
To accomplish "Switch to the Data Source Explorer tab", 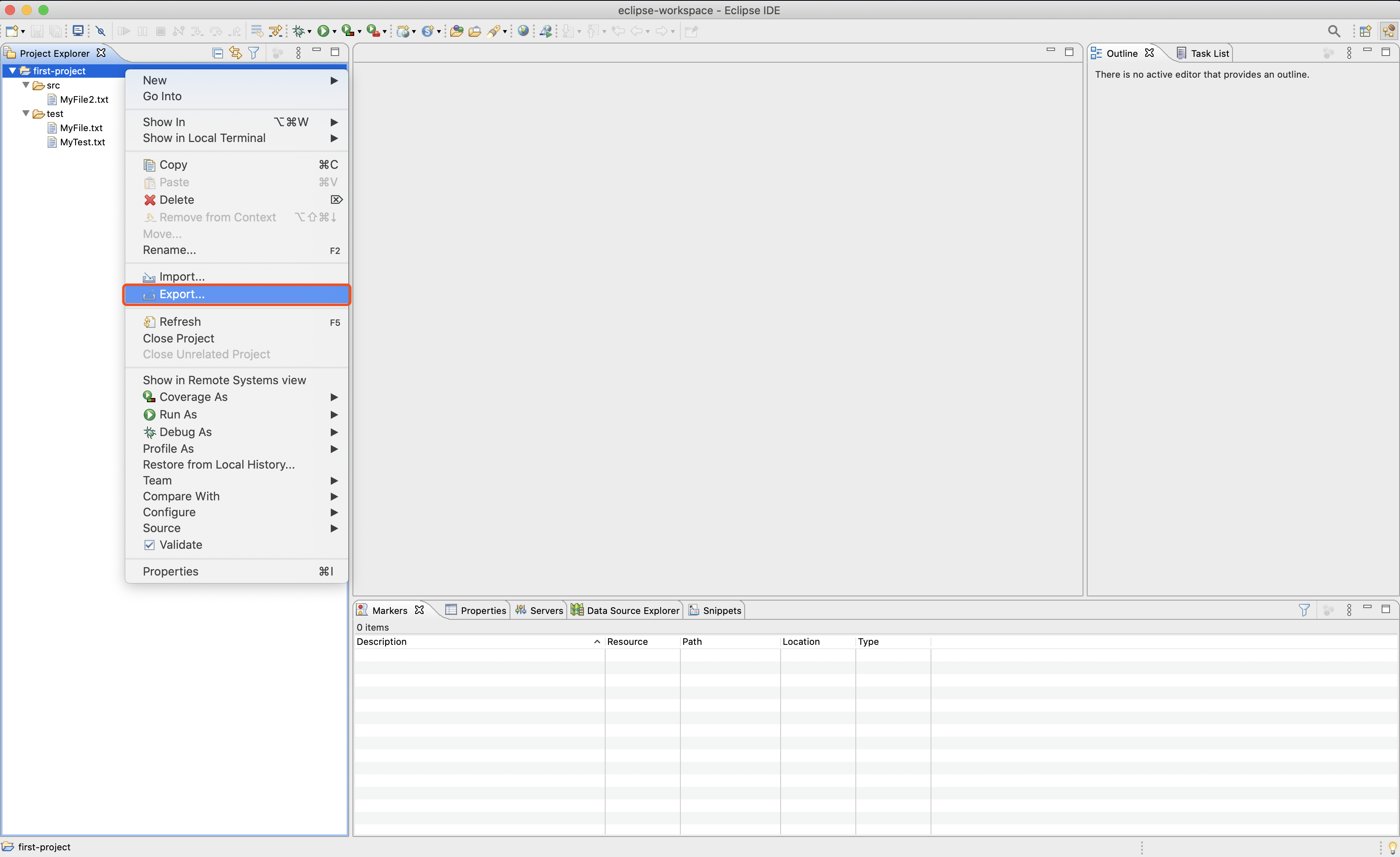I will 625,610.
